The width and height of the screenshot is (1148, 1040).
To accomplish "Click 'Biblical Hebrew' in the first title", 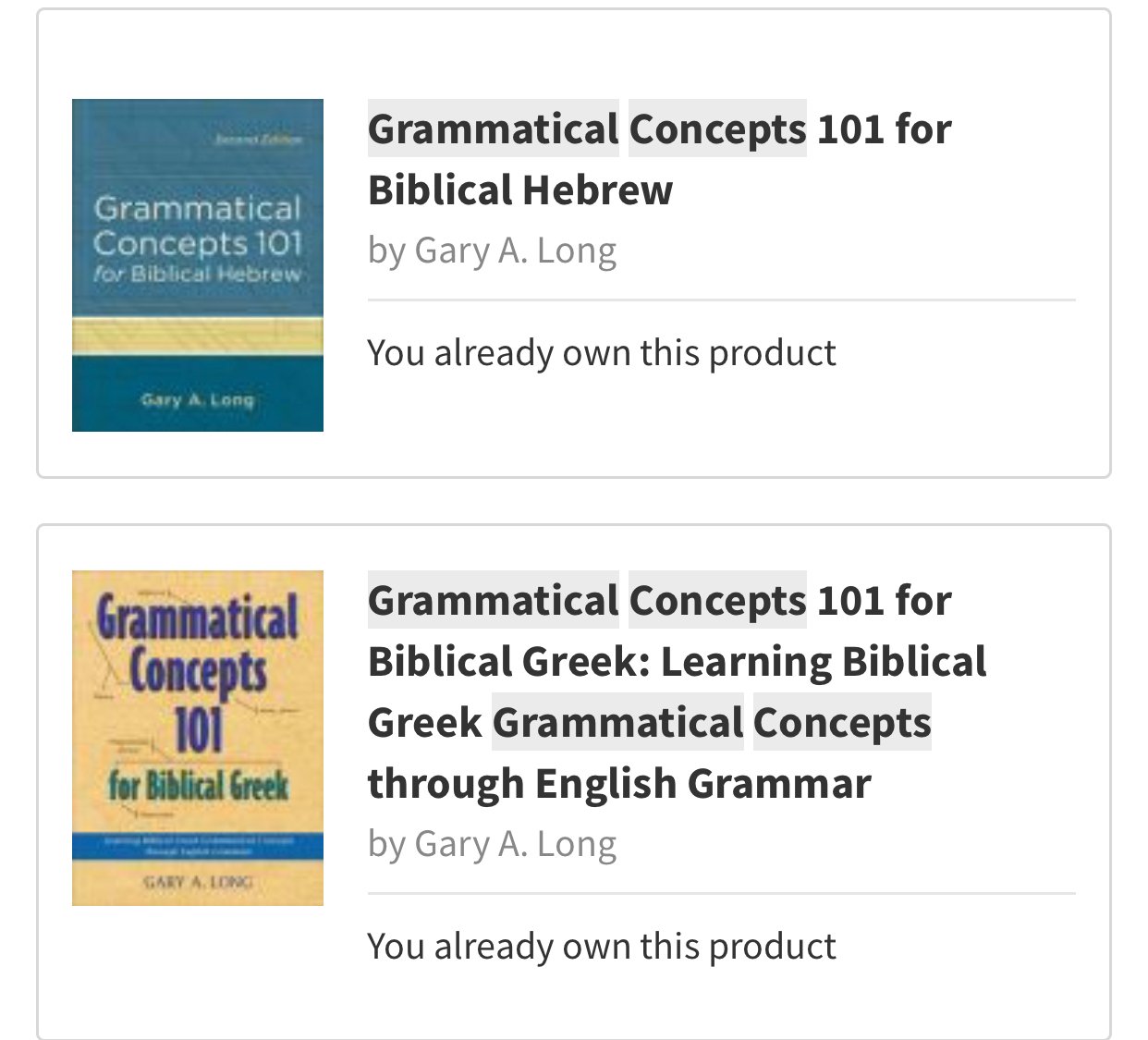I will click(x=520, y=190).
